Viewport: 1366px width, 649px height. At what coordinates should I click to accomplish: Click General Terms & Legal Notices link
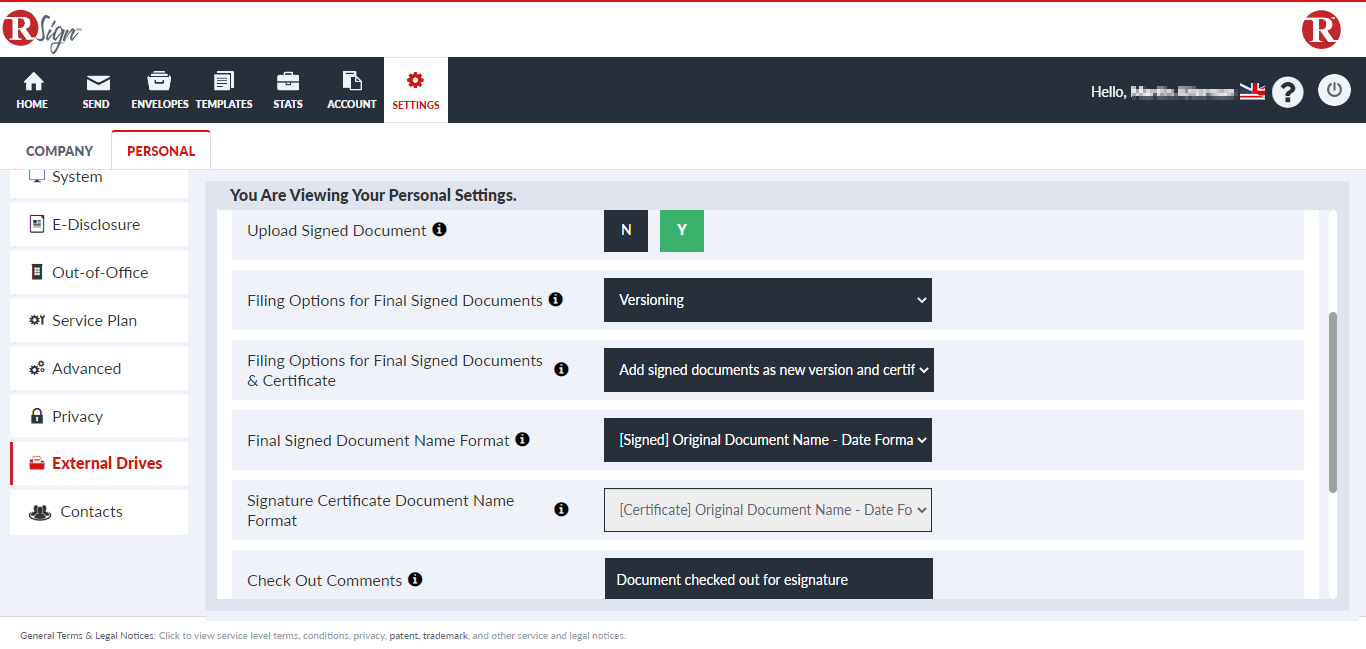point(87,635)
